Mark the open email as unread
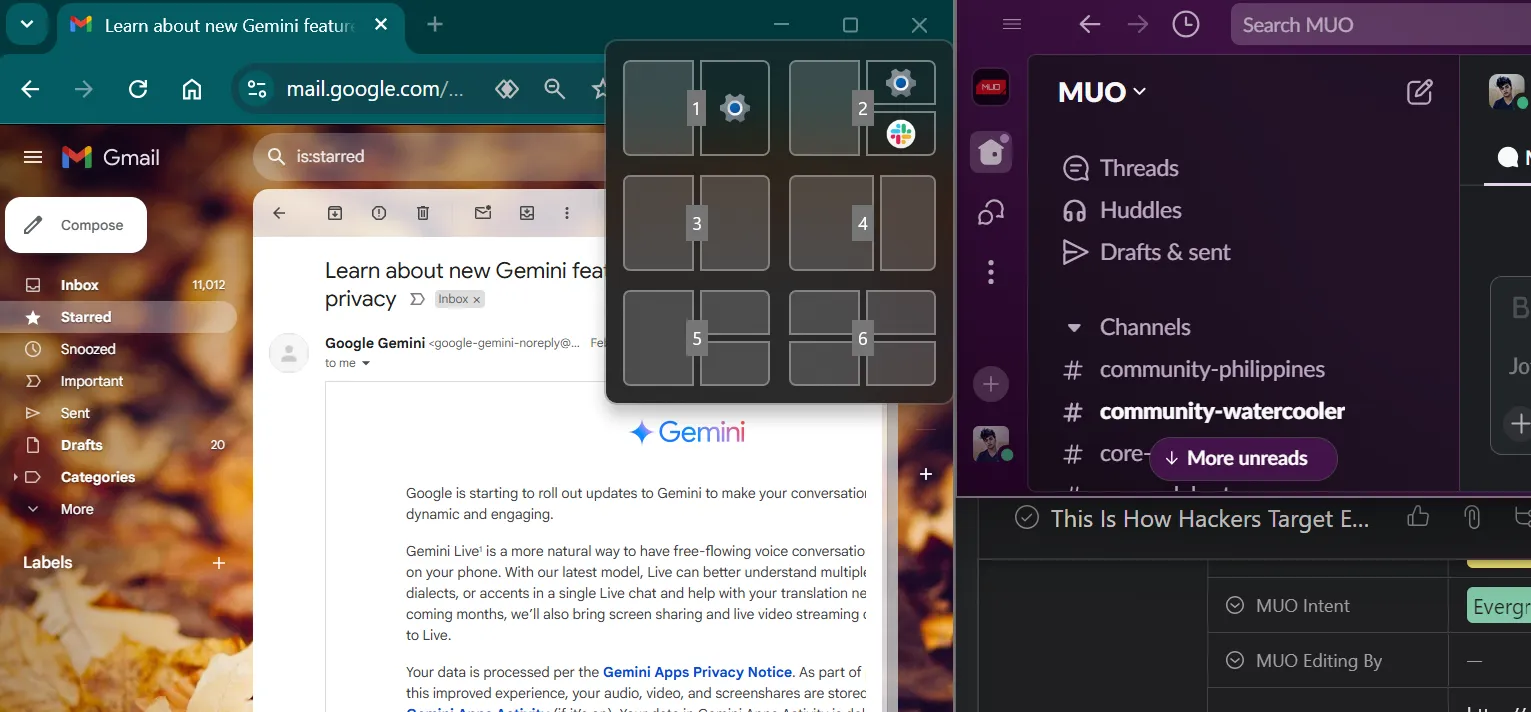Image resolution: width=1531 pixels, height=712 pixels. click(483, 213)
